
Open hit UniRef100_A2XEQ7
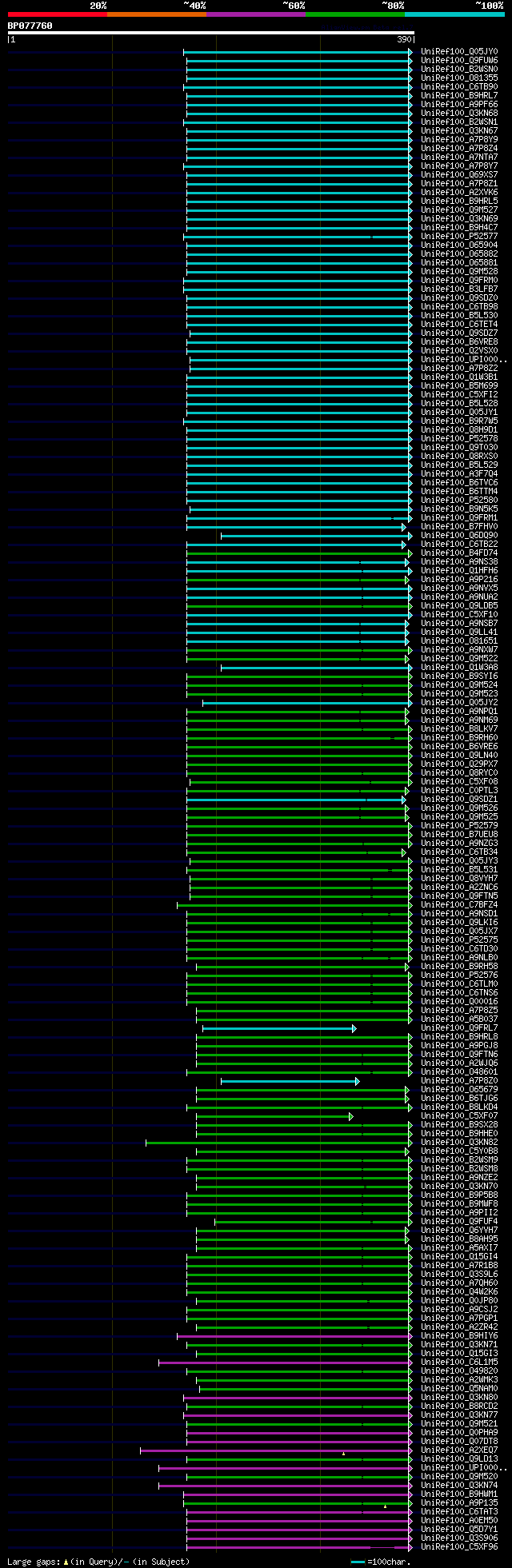(459, 1450)
